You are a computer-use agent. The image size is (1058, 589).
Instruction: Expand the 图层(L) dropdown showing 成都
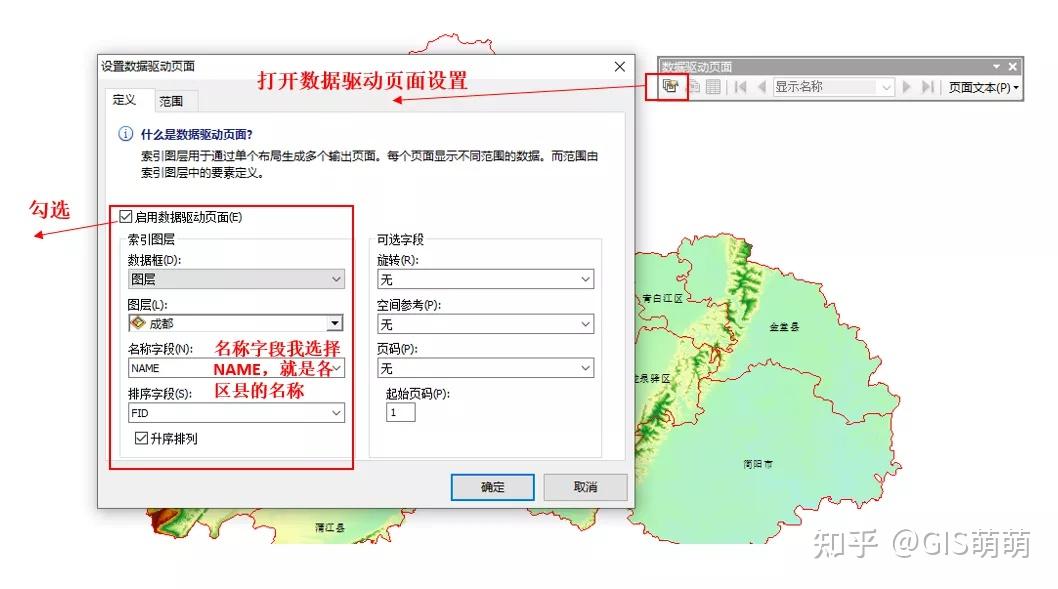pos(335,323)
